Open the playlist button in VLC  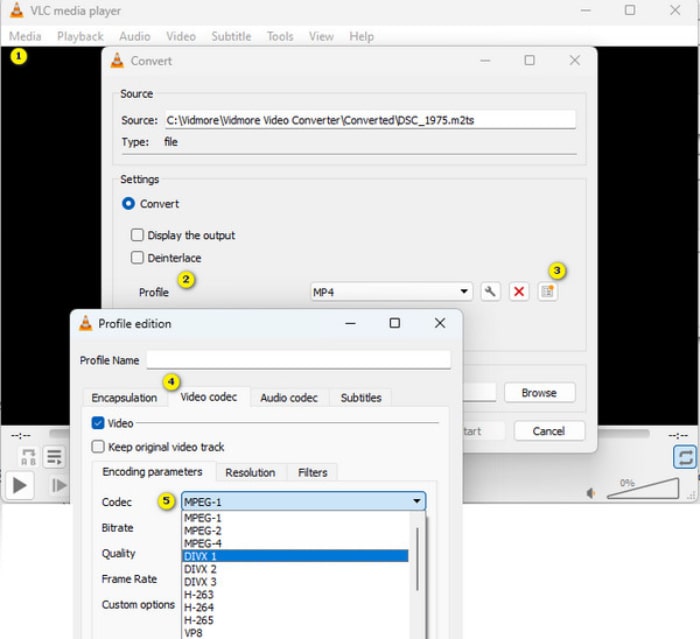pos(54,457)
